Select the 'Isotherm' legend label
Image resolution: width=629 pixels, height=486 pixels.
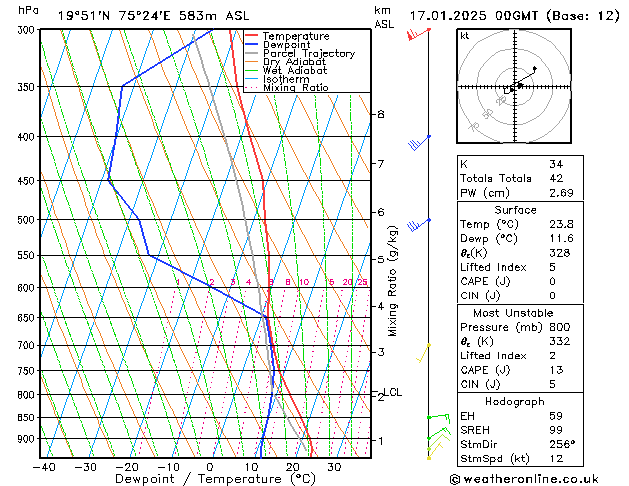tap(286, 79)
